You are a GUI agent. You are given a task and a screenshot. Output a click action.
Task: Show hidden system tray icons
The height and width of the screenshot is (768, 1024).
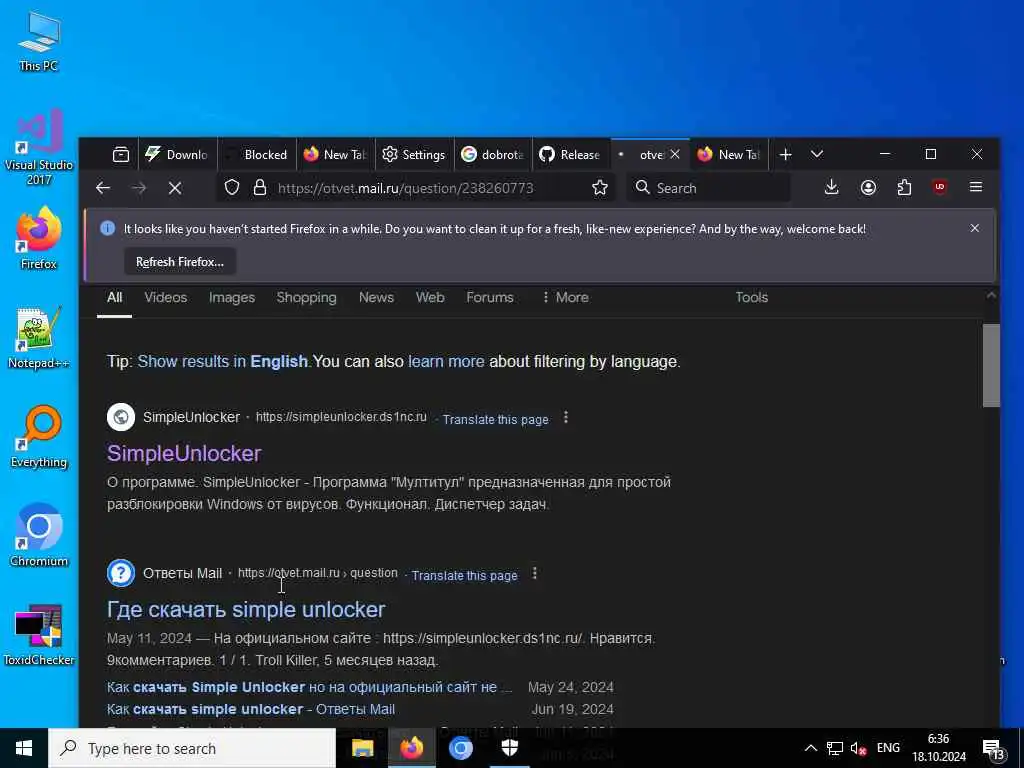pyautogui.click(x=810, y=748)
